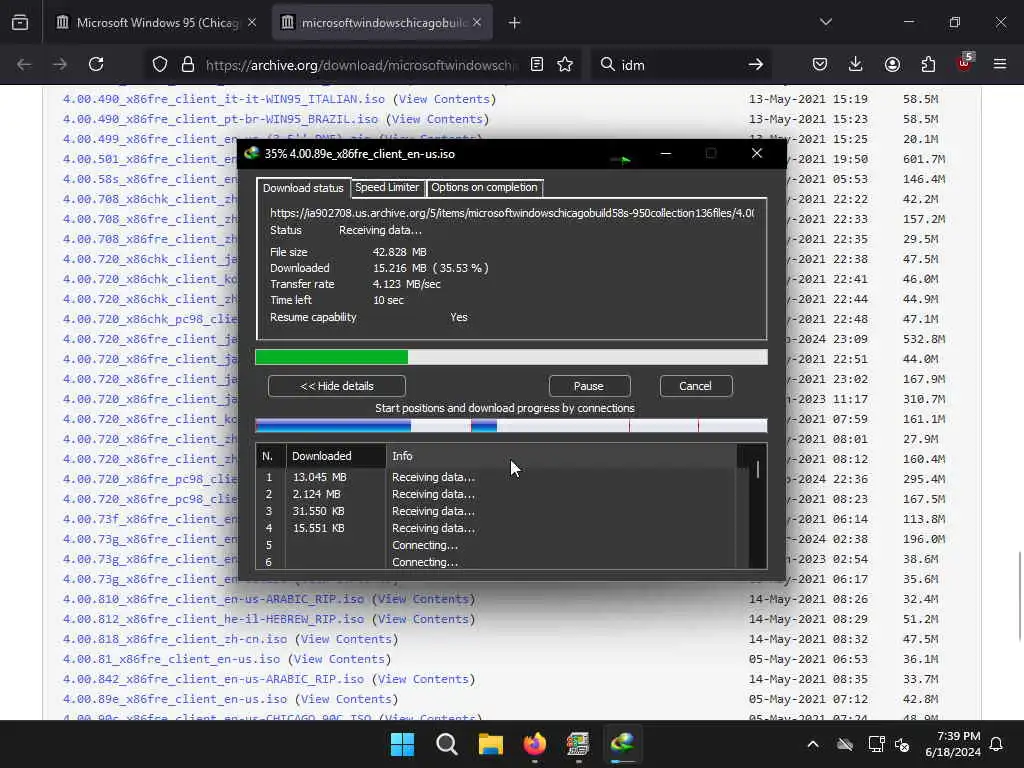
Task: Open the clock showing 7:39 PM
Action: (x=953, y=744)
